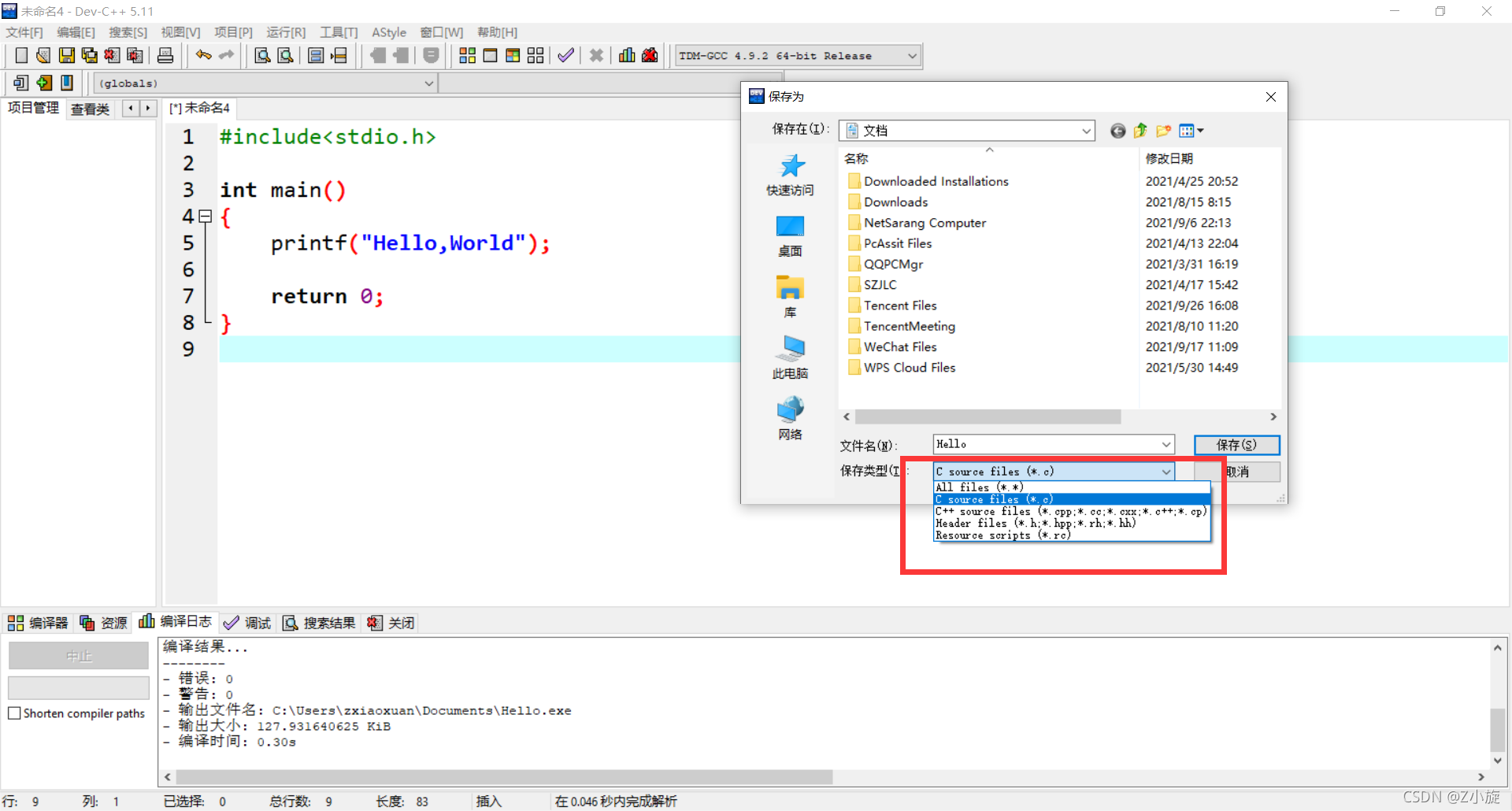
Task: Click 快速访问 in dialog sidebar
Action: pos(790,176)
